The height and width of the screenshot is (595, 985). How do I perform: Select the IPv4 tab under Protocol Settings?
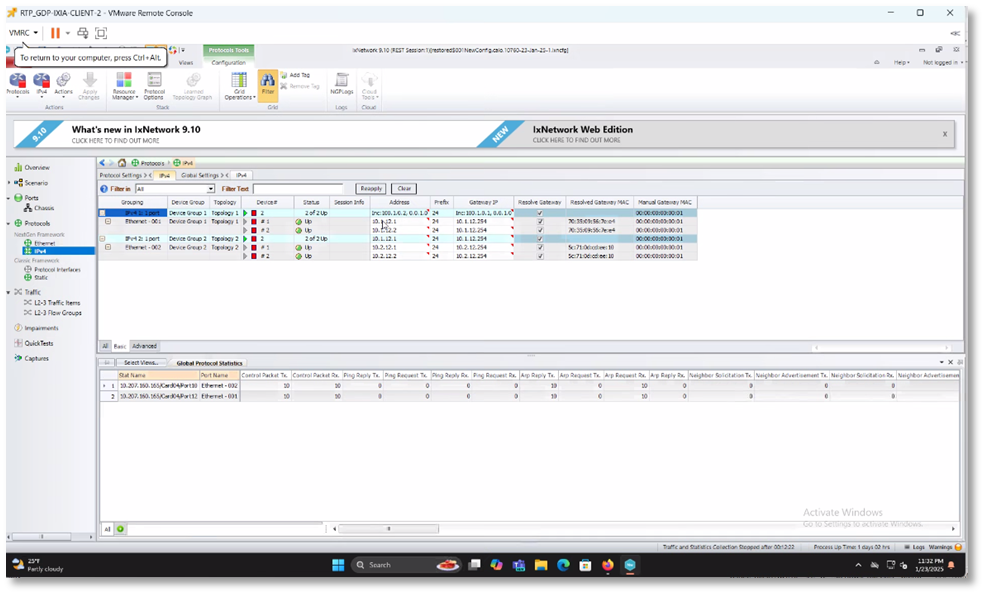164,175
